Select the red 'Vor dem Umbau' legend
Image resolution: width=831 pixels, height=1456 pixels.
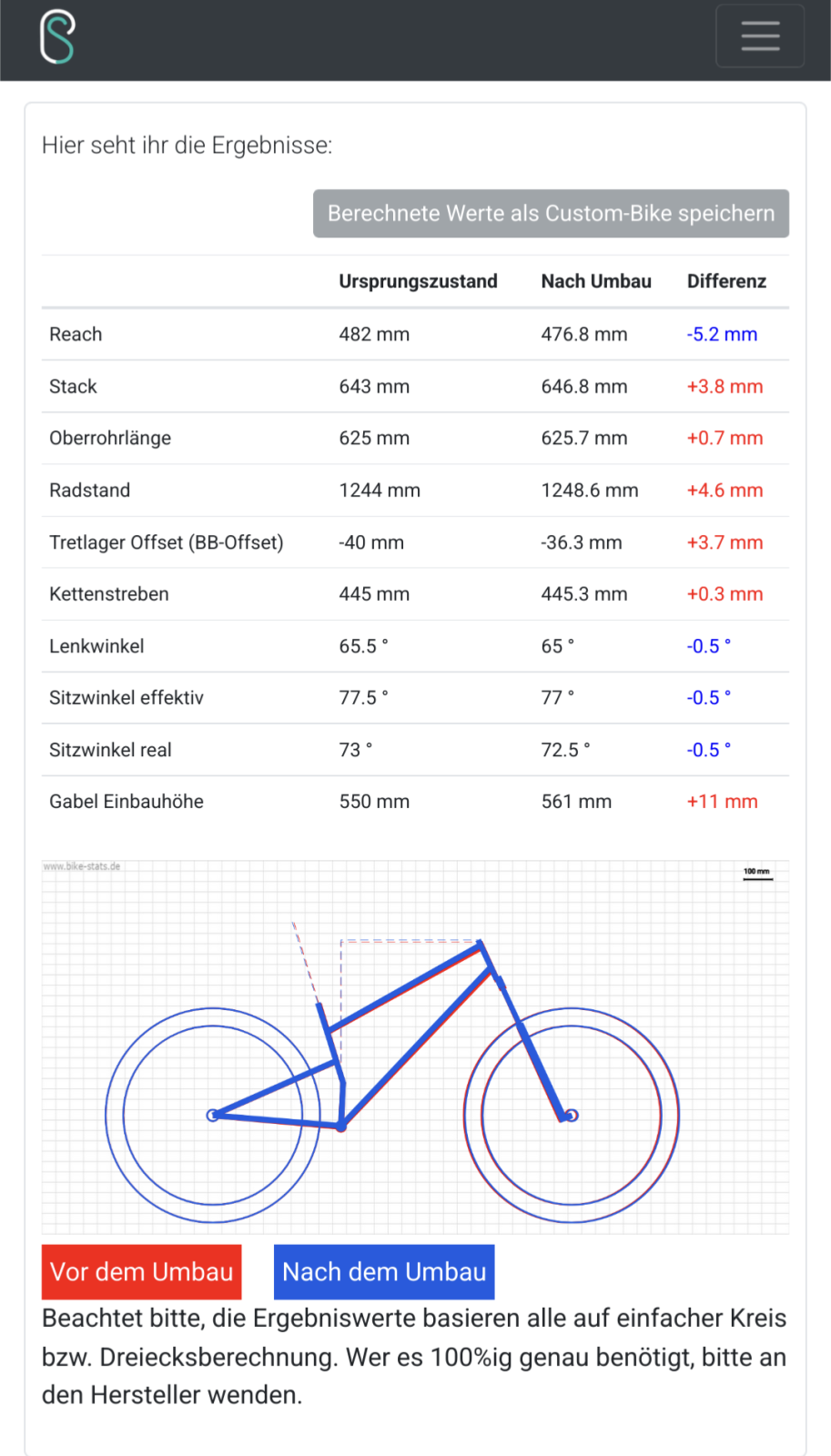pyautogui.click(x=142, y=1271)
